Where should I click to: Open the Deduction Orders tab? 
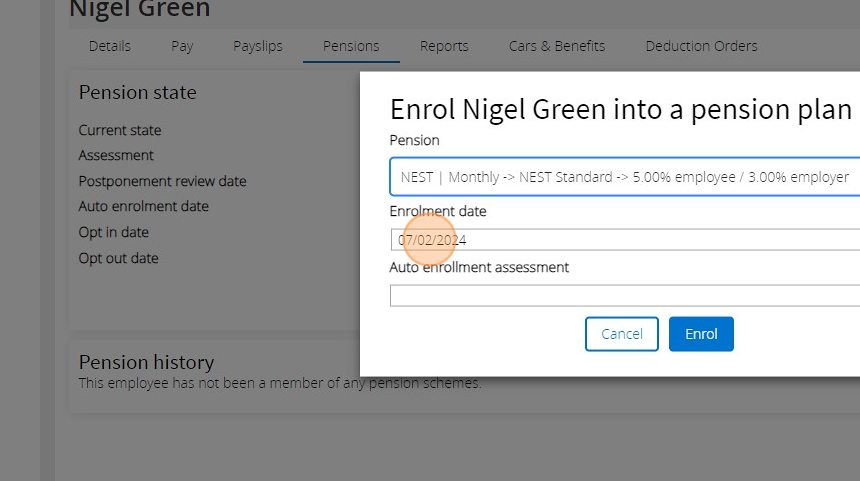(x=701, y=46)
